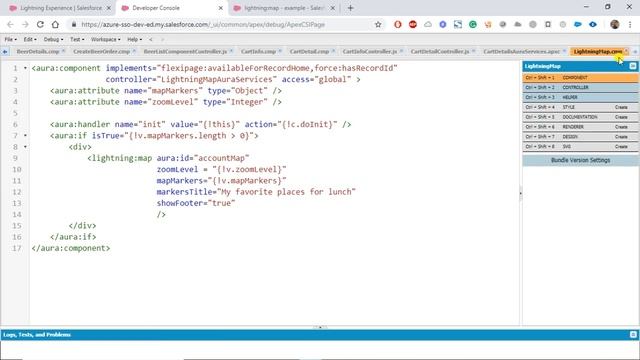
Task: Click the bottom panel splitter handle
Action: 320,327
